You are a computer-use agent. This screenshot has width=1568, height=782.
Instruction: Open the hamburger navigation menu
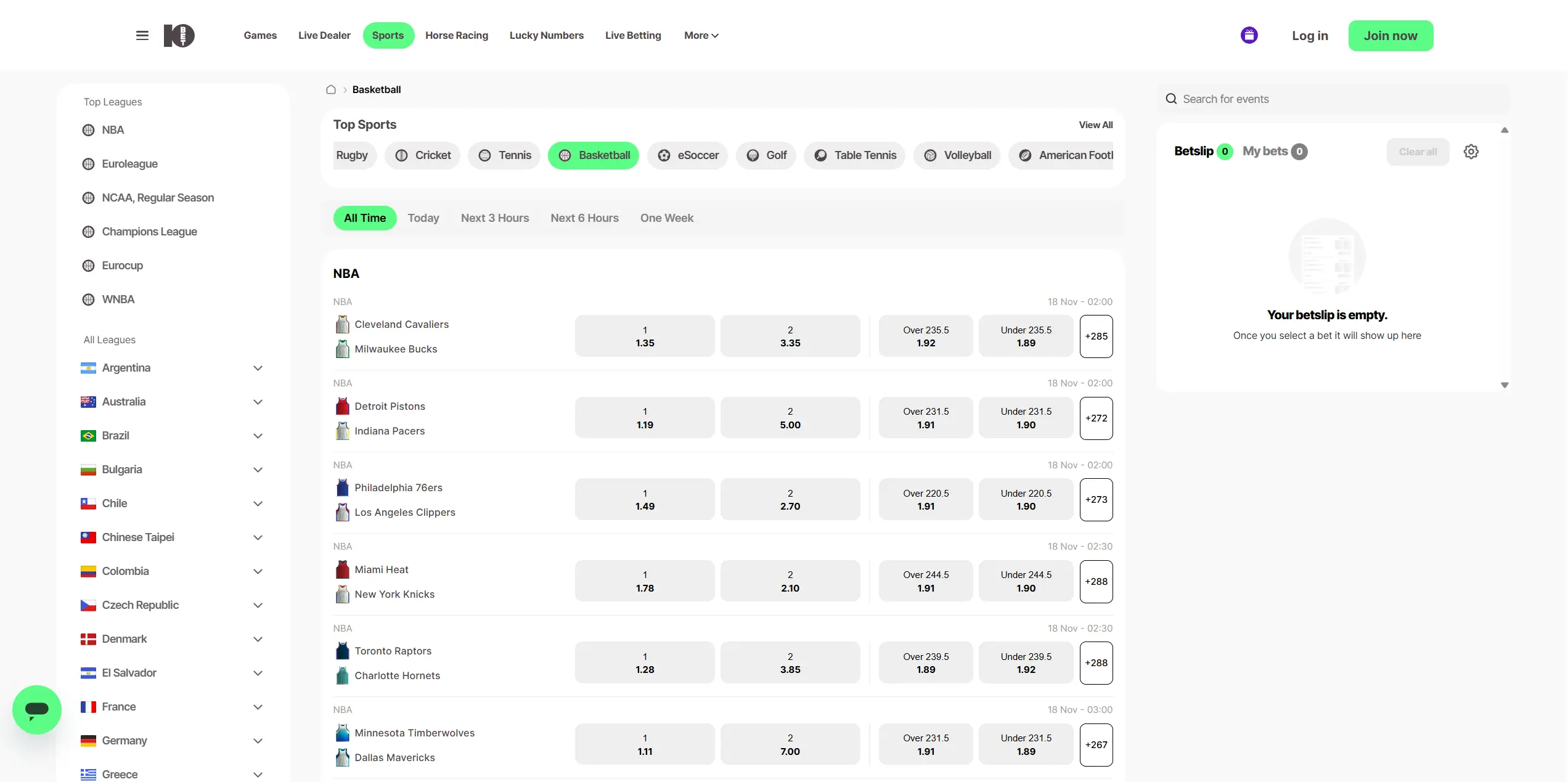(x=142, y=35)
